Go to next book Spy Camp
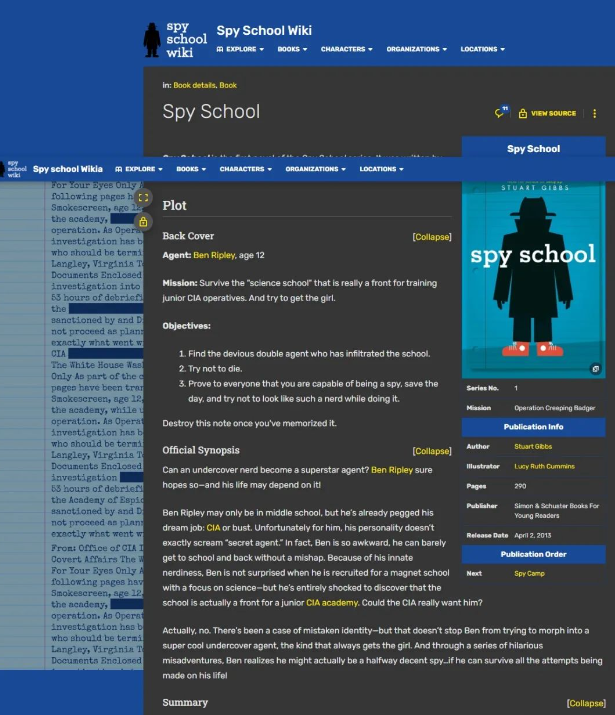This screenshot has width=615, height=715. (529, 573)
